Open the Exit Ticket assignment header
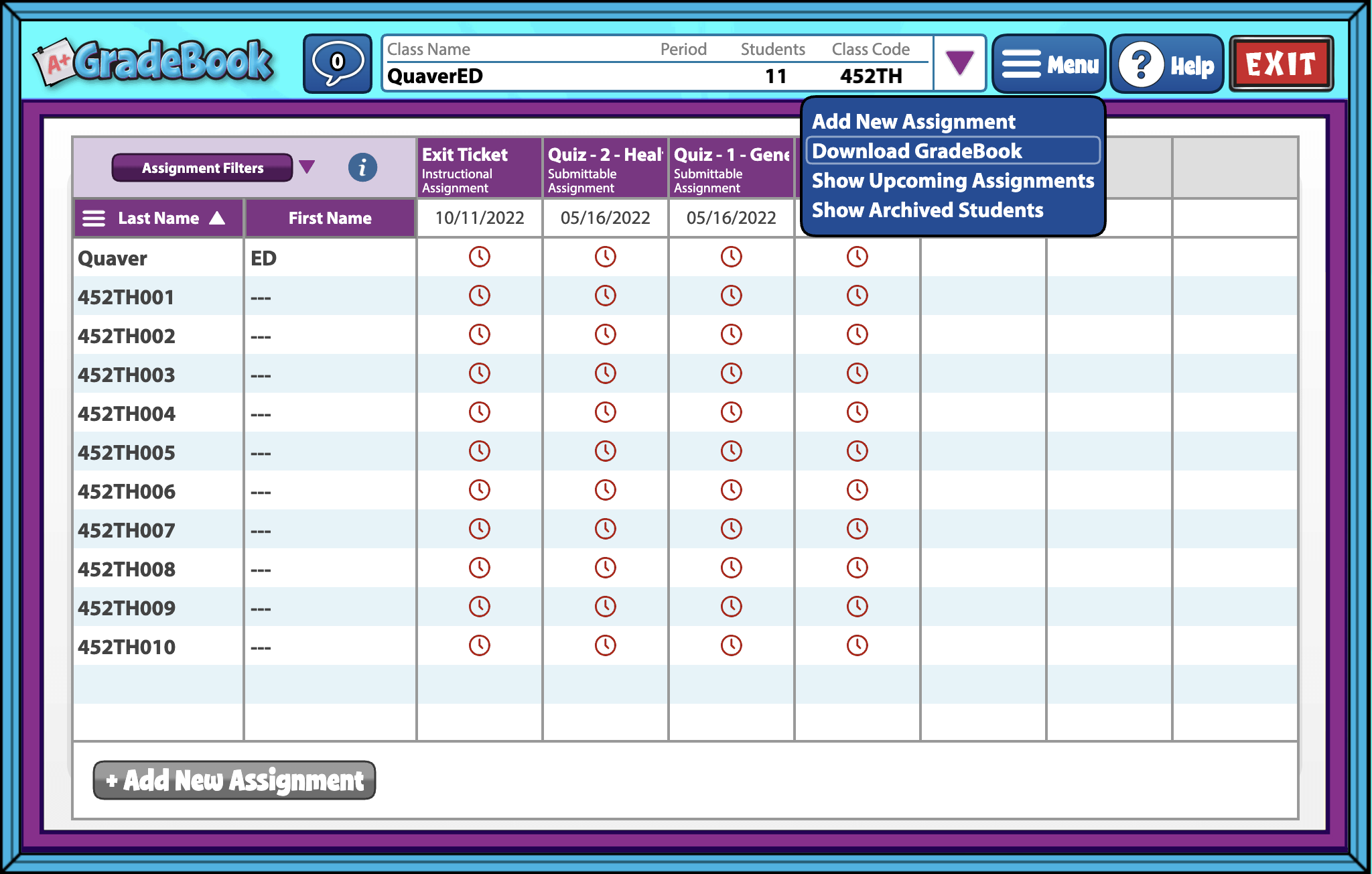Image resolution: width=1372 pixels, height=874 pixels. (479, 168)
